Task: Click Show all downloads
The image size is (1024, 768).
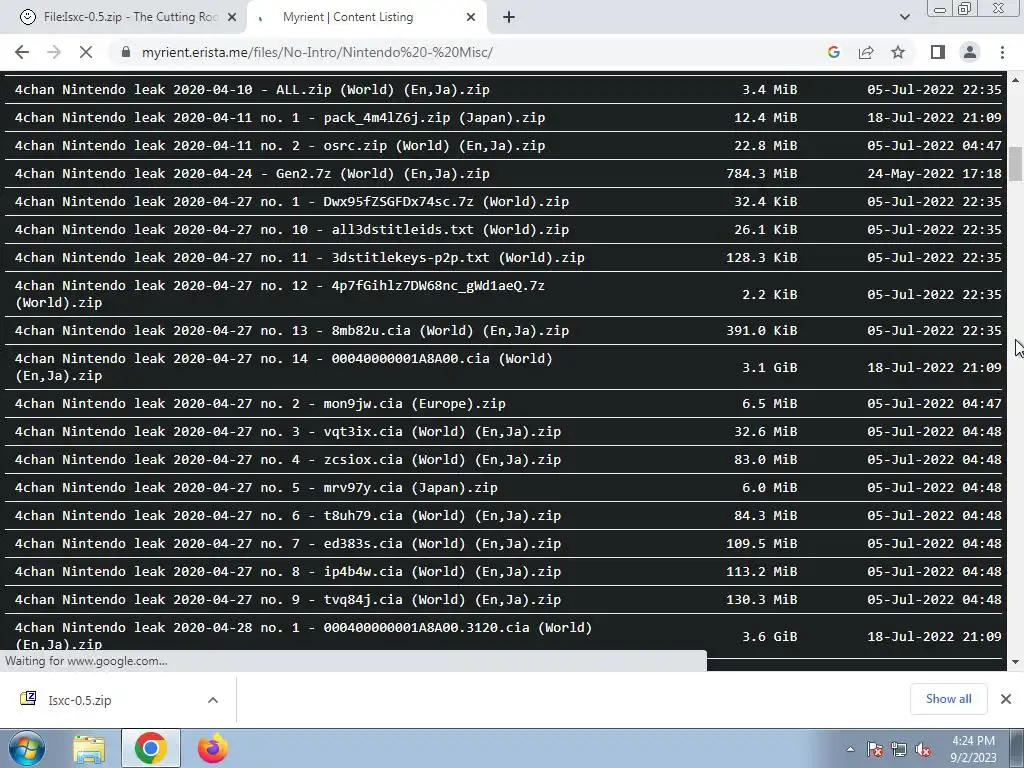Action: pyautogui.click(x=948, y=699)
